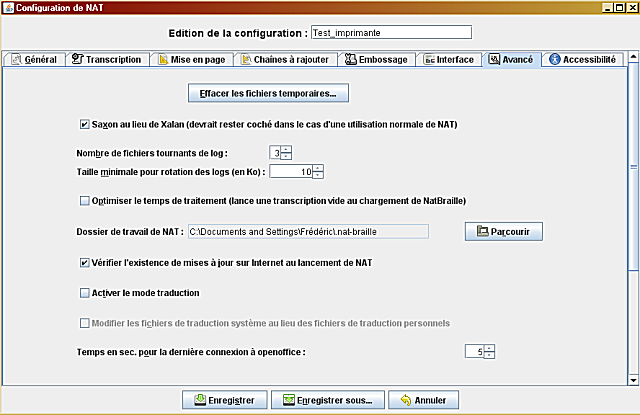The height and width of the screenshot is (415, 640).
Task: Save the configuration with Enregistrer
Action: (224, 400)
